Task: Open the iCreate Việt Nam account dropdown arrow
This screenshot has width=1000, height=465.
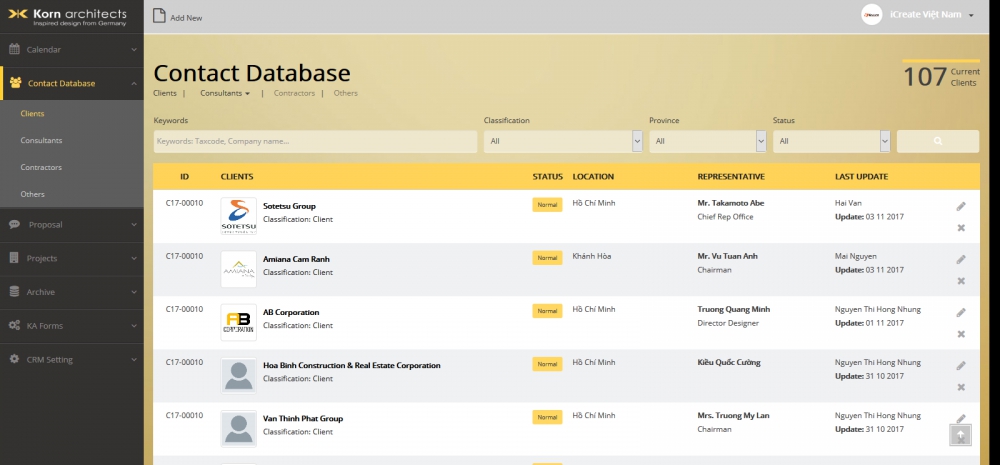Action: pyautogui.click(x=971, y=15)
